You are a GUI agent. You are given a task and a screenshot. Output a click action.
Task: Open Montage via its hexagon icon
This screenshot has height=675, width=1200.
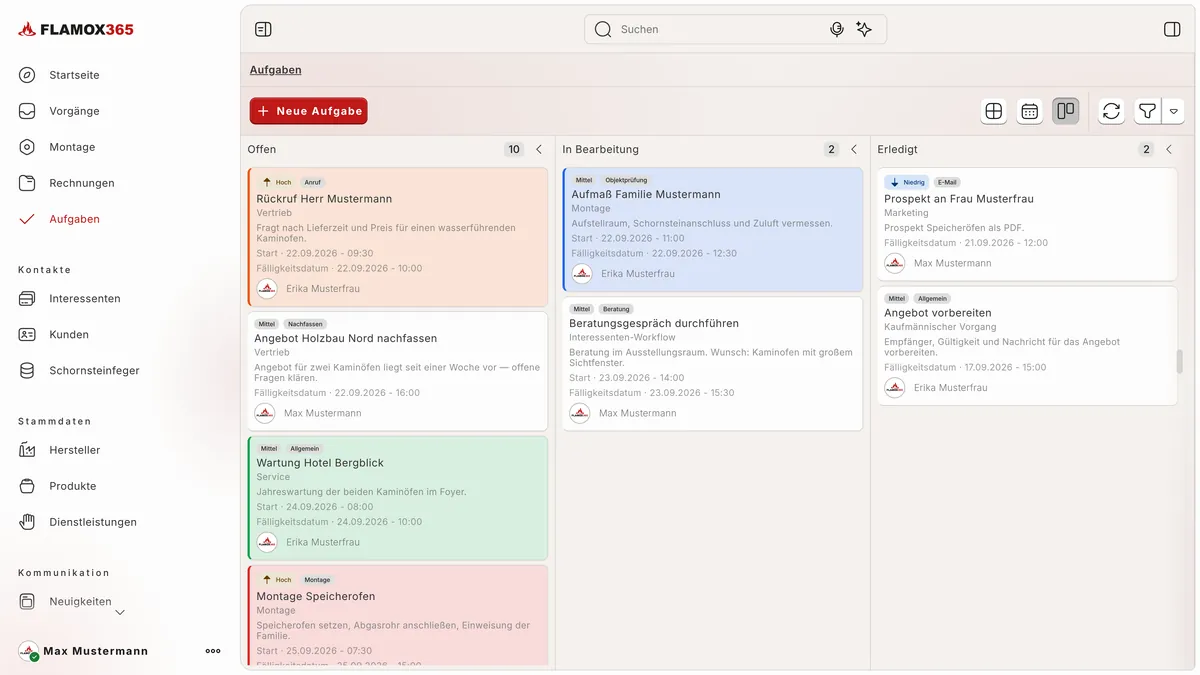tap(27, 147)
